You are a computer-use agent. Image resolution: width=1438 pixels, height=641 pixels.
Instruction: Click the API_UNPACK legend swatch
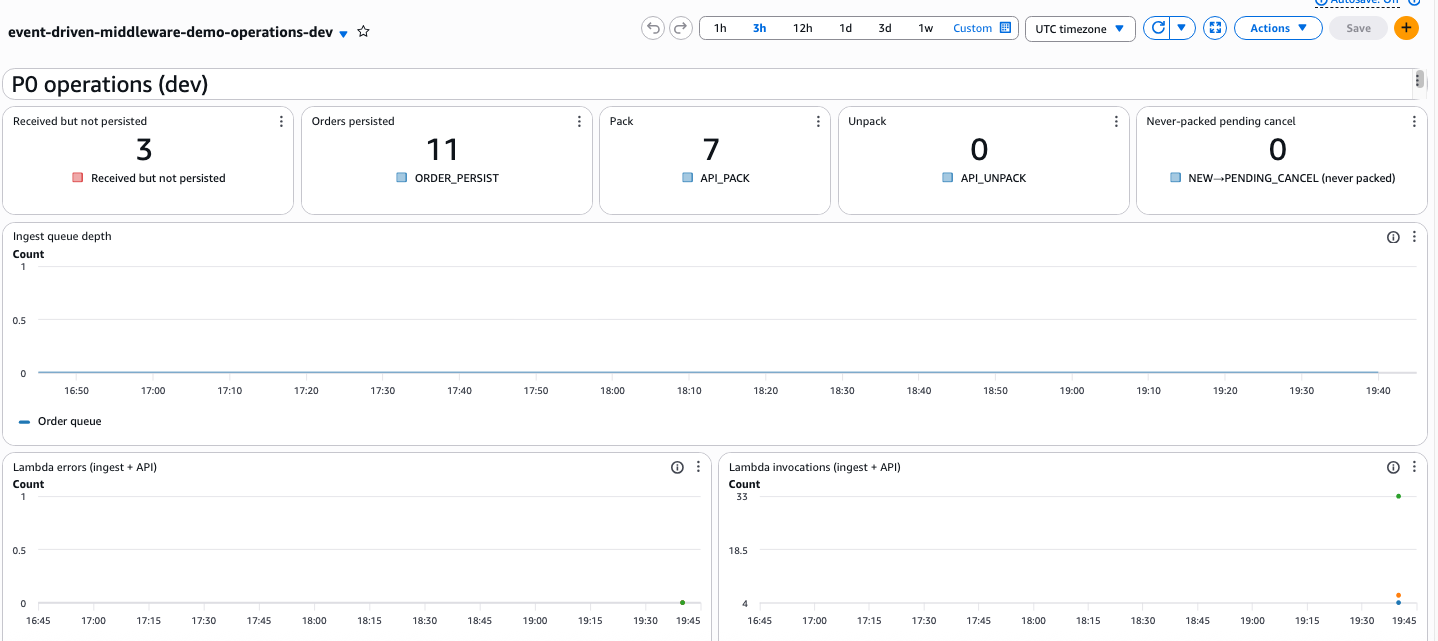[947, 178]
